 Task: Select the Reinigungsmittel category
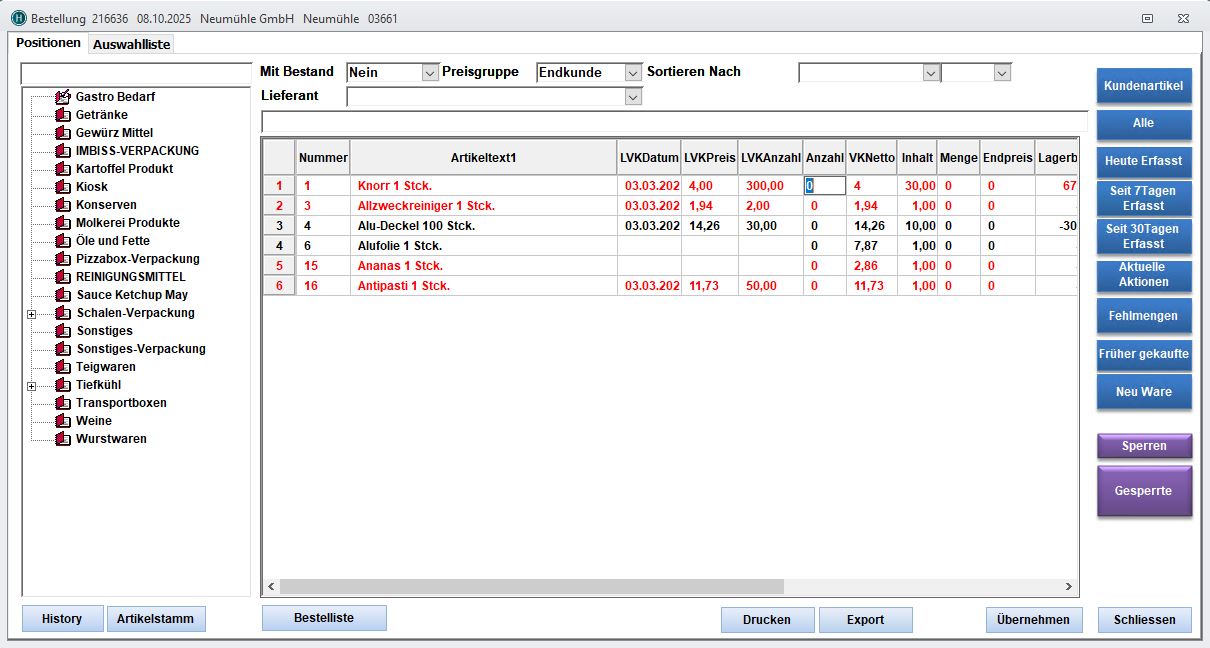pos(130,277)
